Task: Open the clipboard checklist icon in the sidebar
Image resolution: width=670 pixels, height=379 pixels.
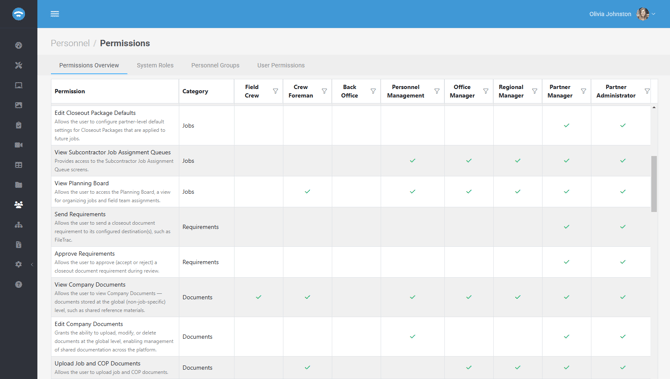Action: pos(18,125)
